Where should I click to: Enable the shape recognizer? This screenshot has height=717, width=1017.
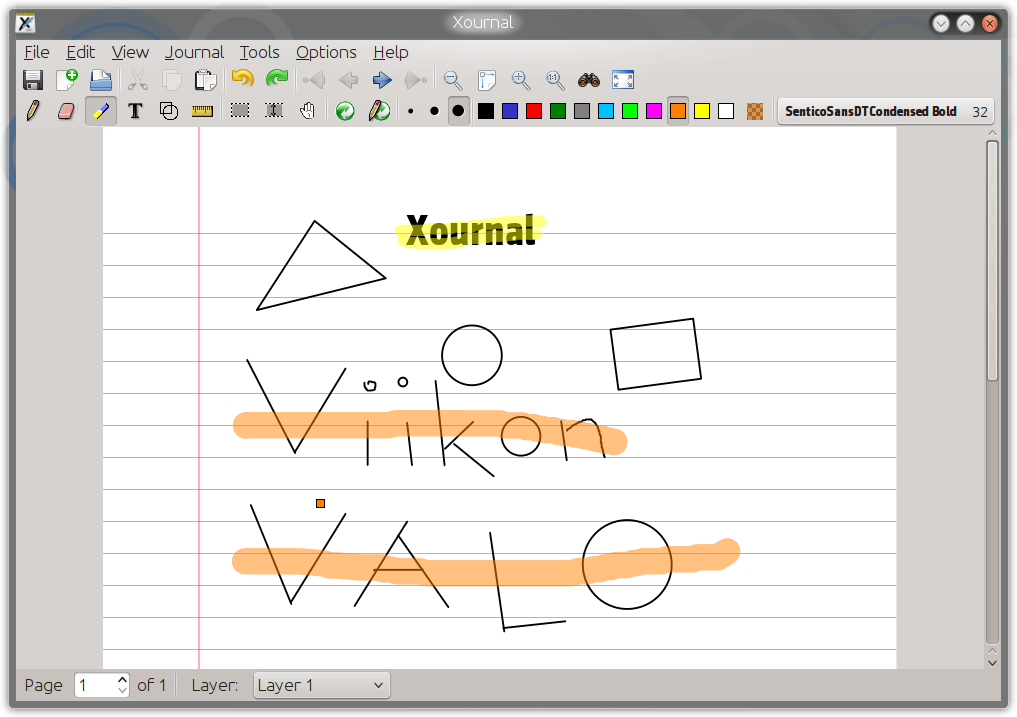(x=169, y=111)
